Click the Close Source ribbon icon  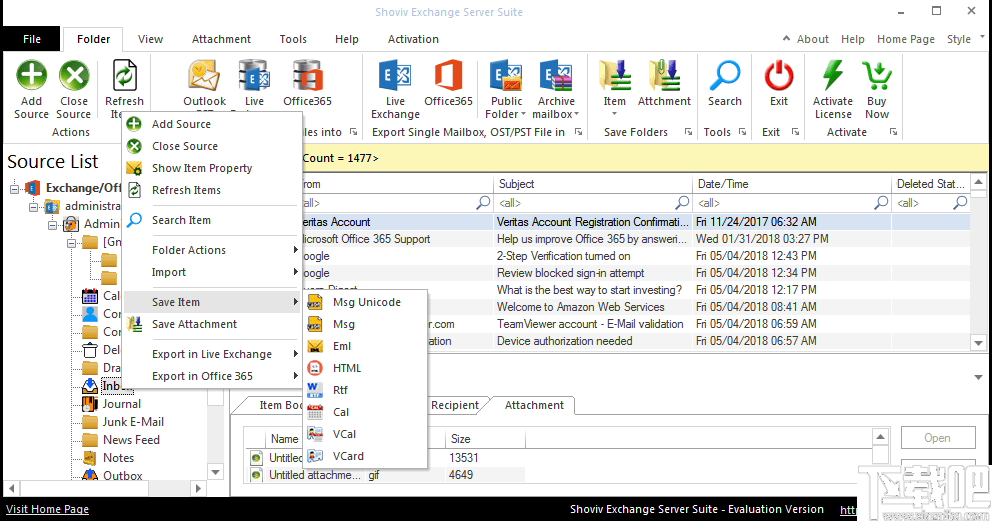pyautogui.click(x=74, y=76)
